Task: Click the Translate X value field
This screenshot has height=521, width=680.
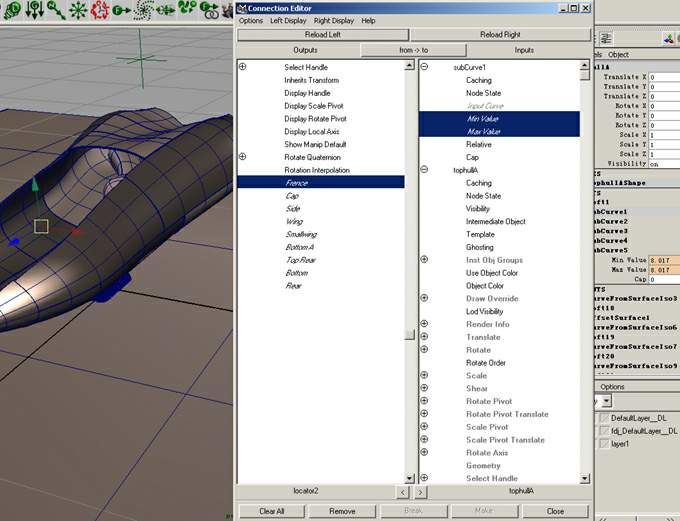Action: click(664, 77)
